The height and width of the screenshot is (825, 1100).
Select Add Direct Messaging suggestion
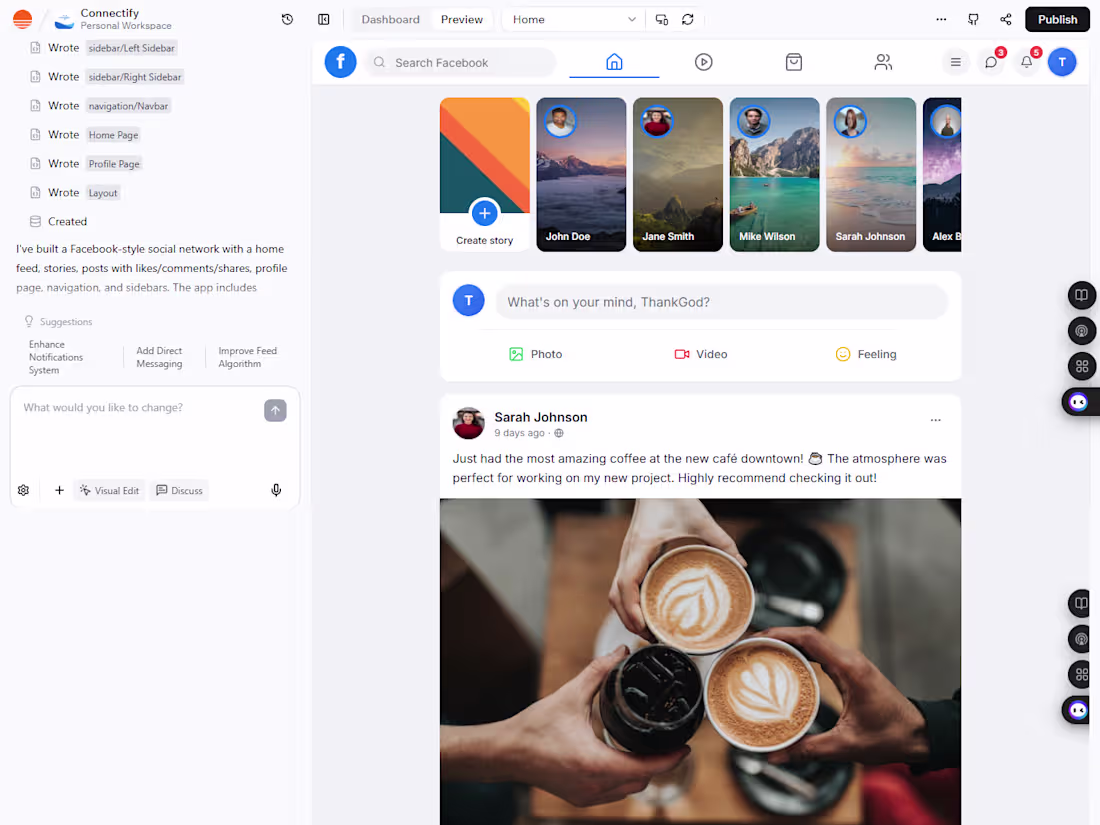[159, 357]
